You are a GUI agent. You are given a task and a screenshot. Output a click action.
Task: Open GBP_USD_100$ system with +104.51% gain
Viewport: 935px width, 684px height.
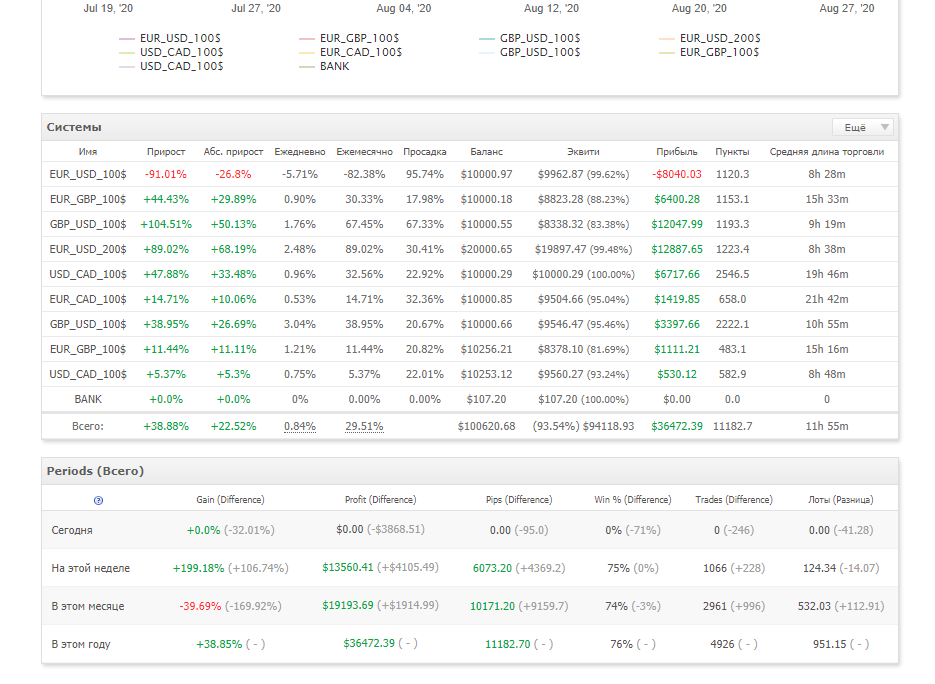coord(88,224)
